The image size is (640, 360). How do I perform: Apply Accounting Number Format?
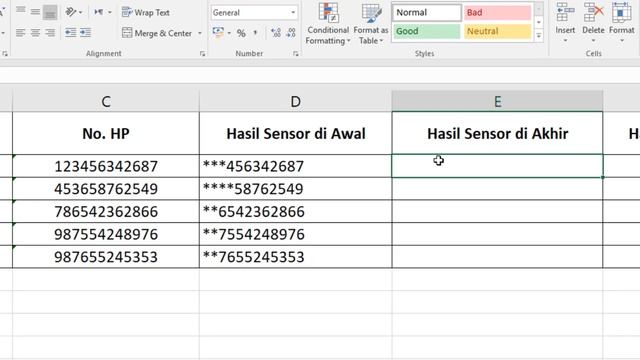tap(218, 33)
